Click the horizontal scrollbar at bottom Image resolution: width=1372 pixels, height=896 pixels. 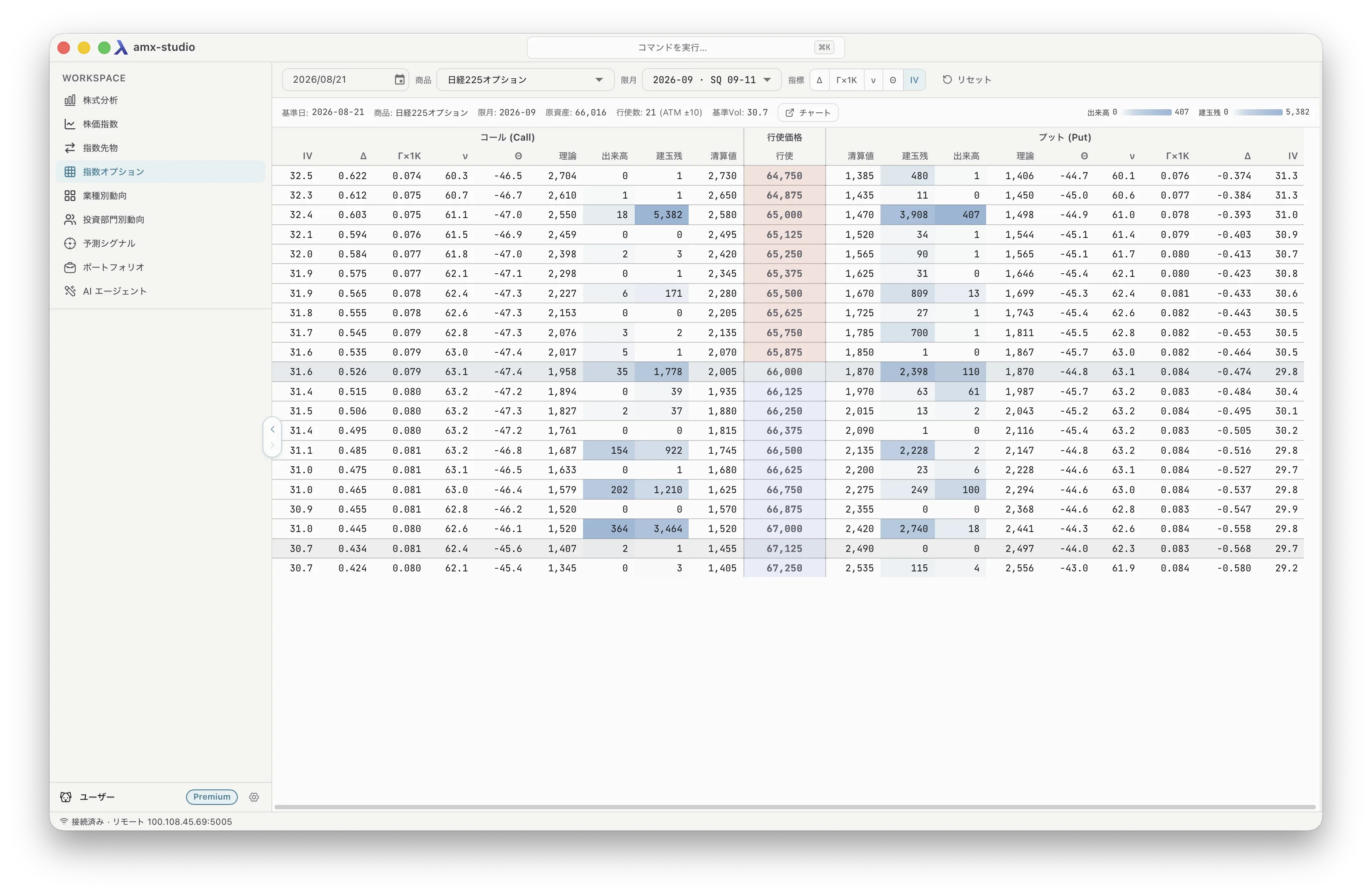(794, 807)
